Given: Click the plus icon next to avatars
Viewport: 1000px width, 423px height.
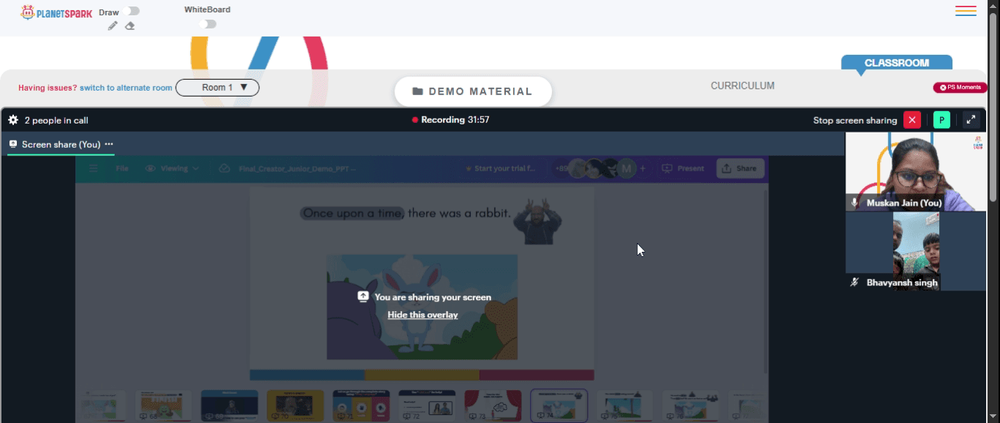Looking at the screenshot, I should 643,168.
